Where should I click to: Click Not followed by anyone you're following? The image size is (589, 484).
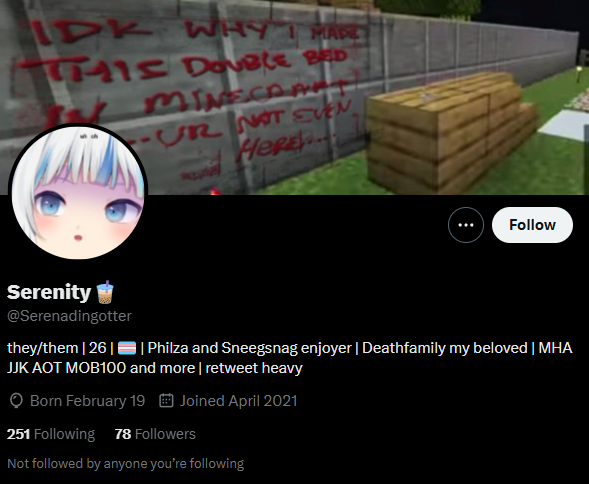click(125, 464)
